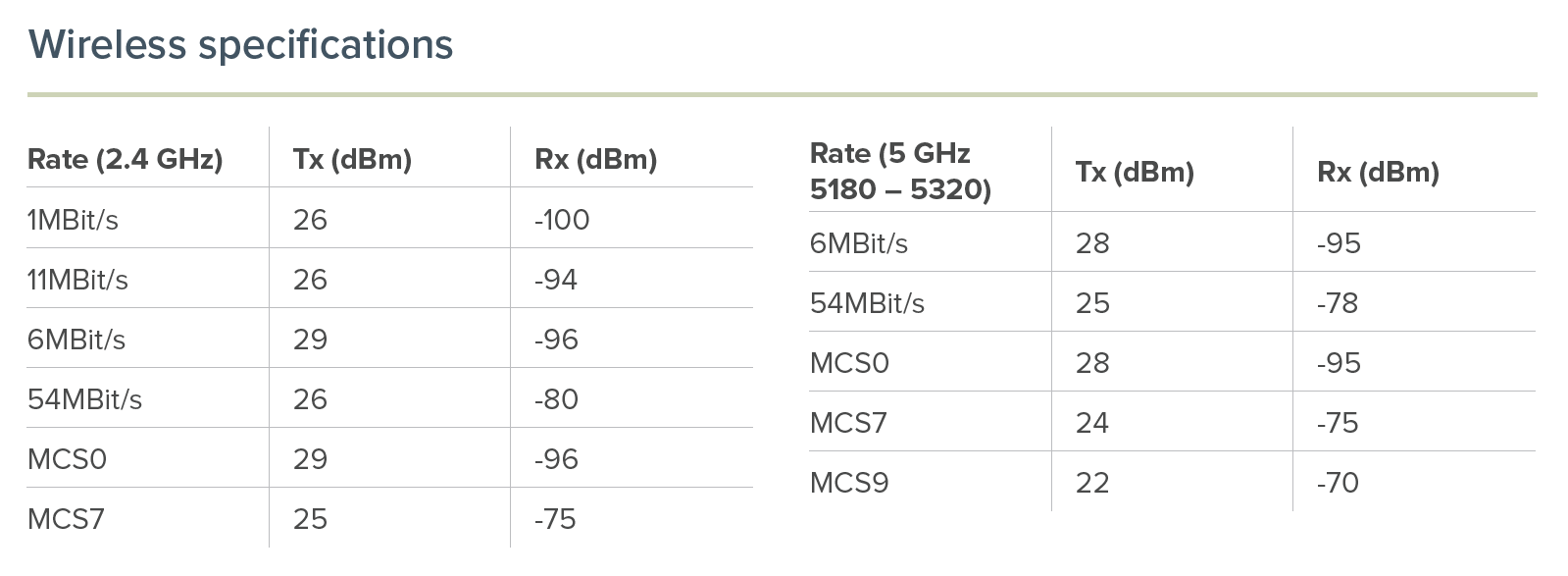
Task: Select the -70 Rx value
Action: click(1338, 483)
